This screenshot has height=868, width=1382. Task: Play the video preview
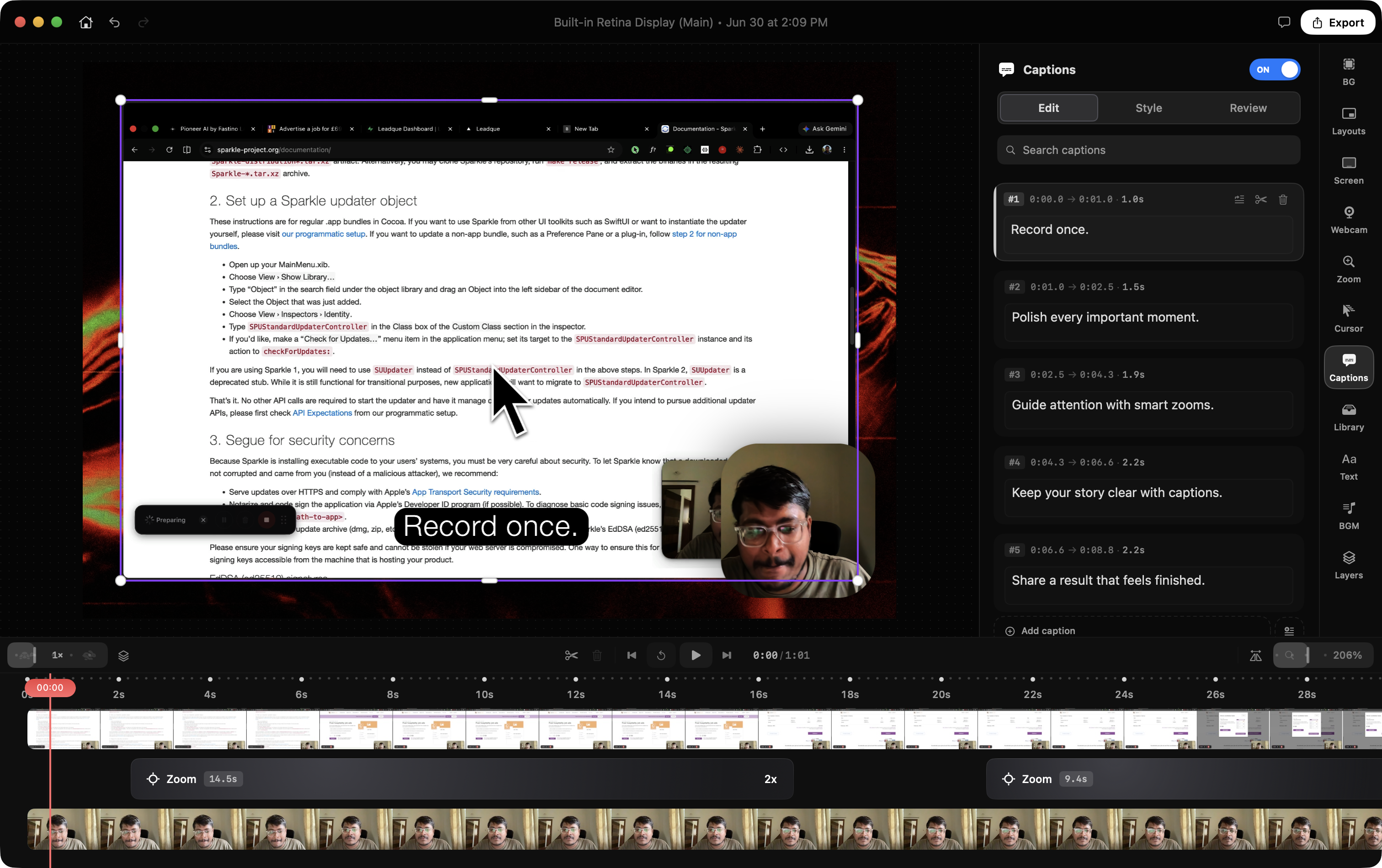(x=696, y=655)
